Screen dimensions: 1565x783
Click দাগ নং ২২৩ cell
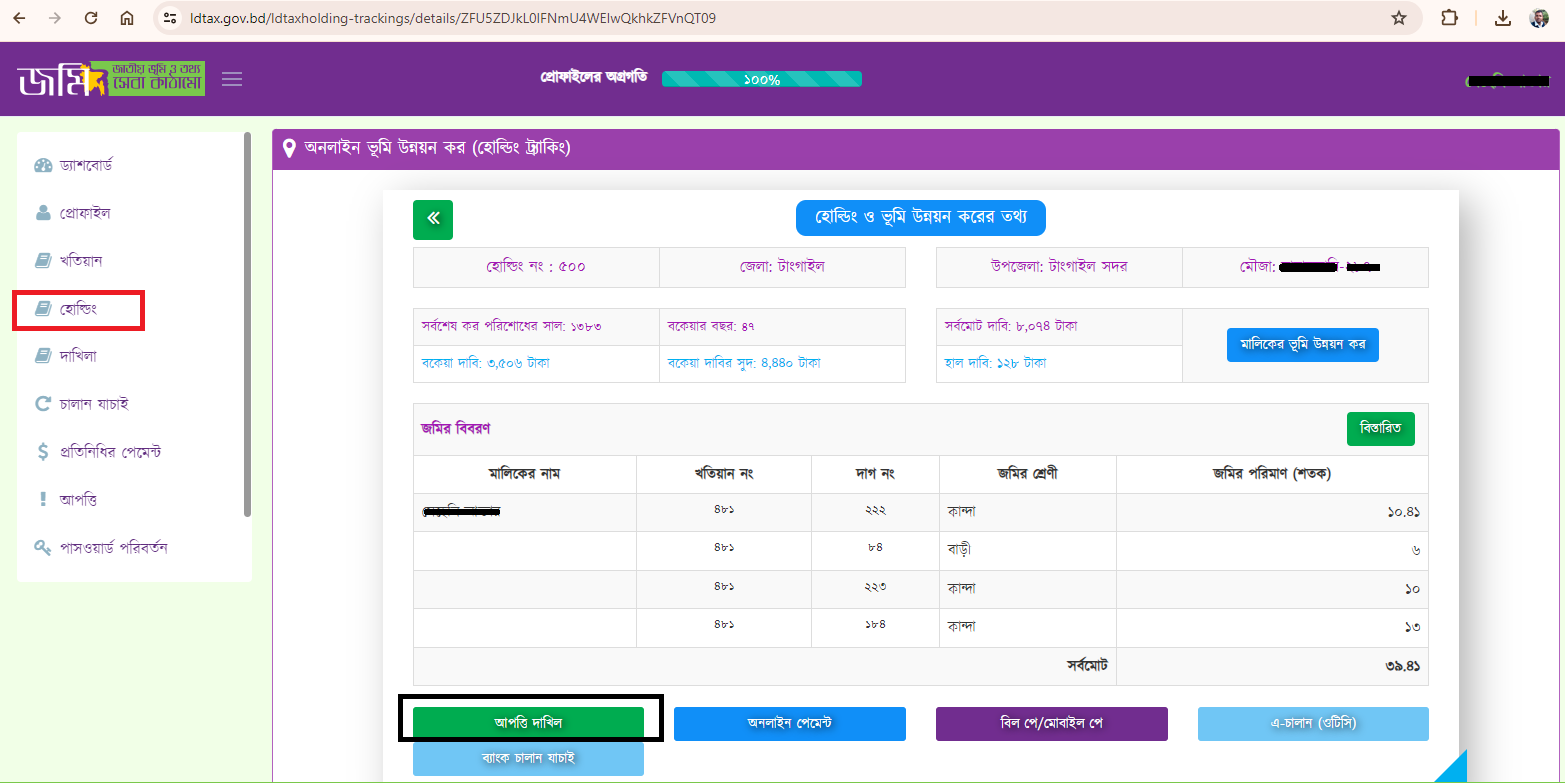pos(875,588)
